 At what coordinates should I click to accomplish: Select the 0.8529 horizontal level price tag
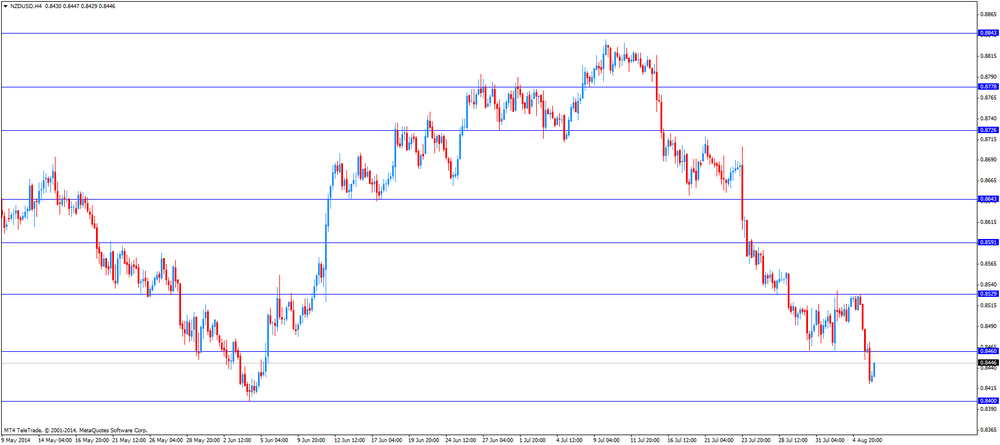pyautogui.click(x=989, y=294)
